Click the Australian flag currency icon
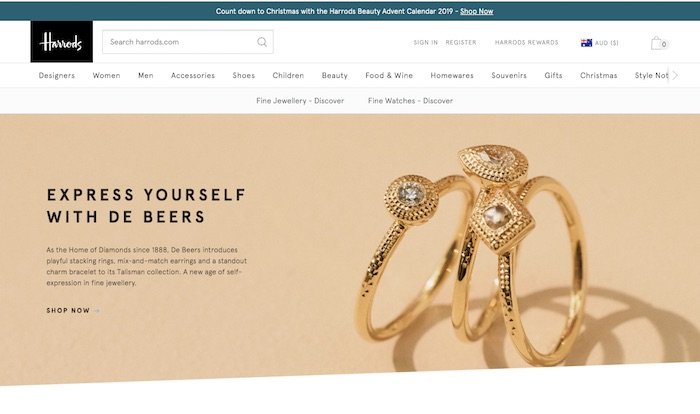This screenshot has height=414, width=700. pos(586,42)
